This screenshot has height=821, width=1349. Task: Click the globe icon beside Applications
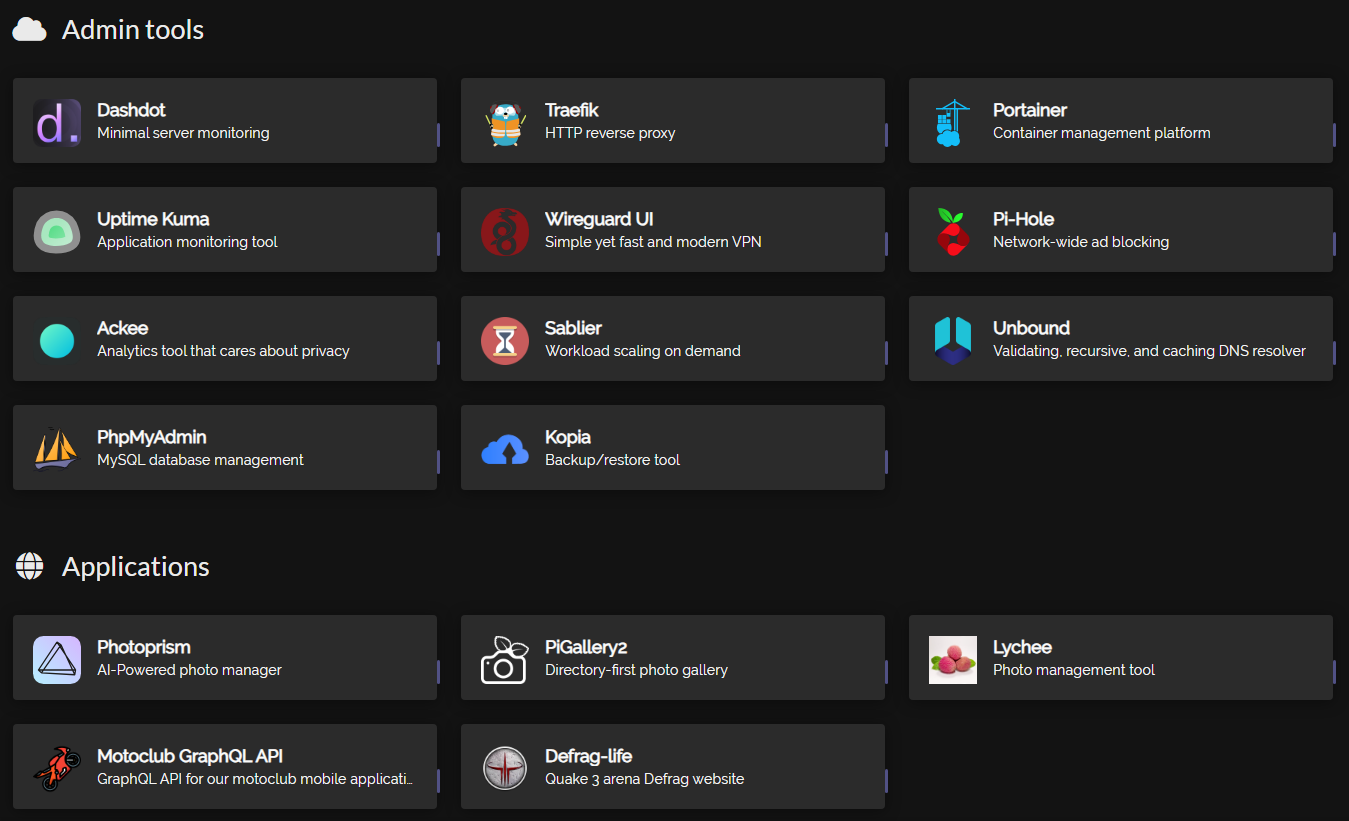click(x=29, y=566)
